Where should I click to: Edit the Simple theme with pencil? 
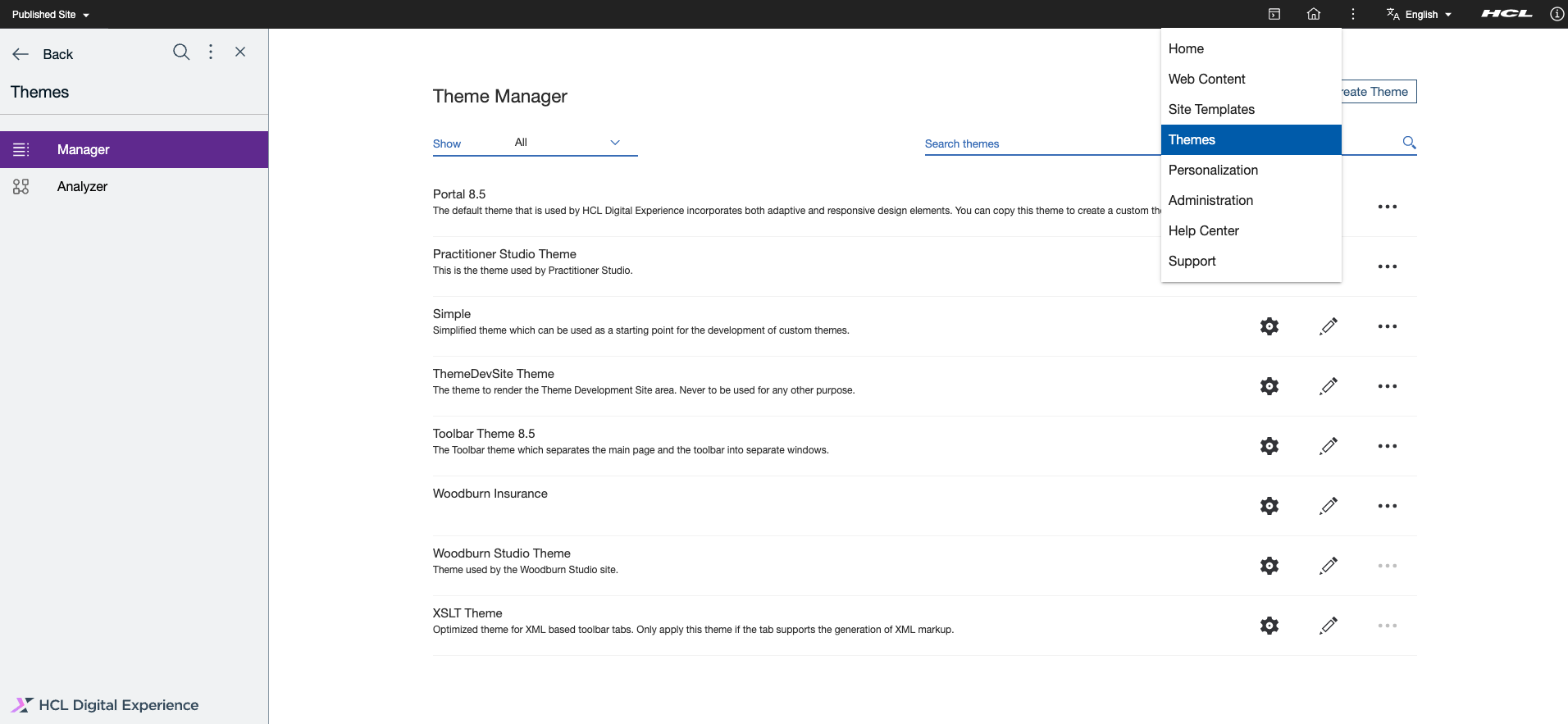[1329, 326]
